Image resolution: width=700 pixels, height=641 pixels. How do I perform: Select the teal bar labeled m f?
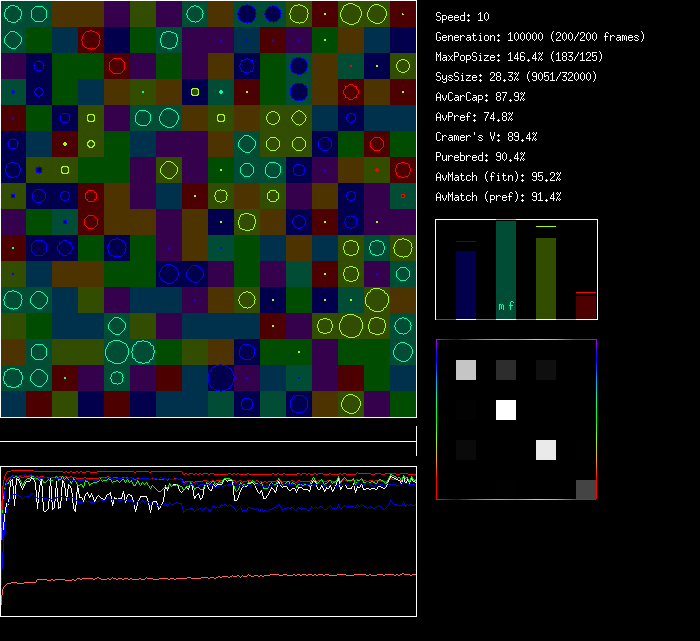click(x=506, y=270)
